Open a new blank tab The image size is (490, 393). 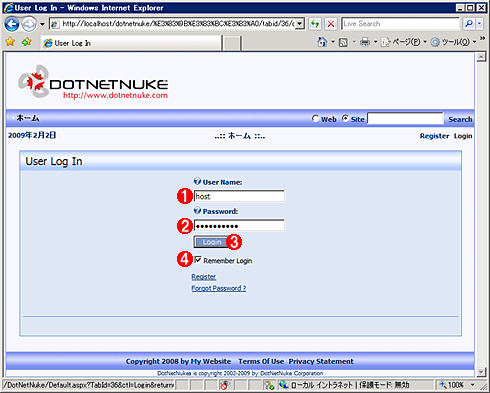(x=231, y=43)
